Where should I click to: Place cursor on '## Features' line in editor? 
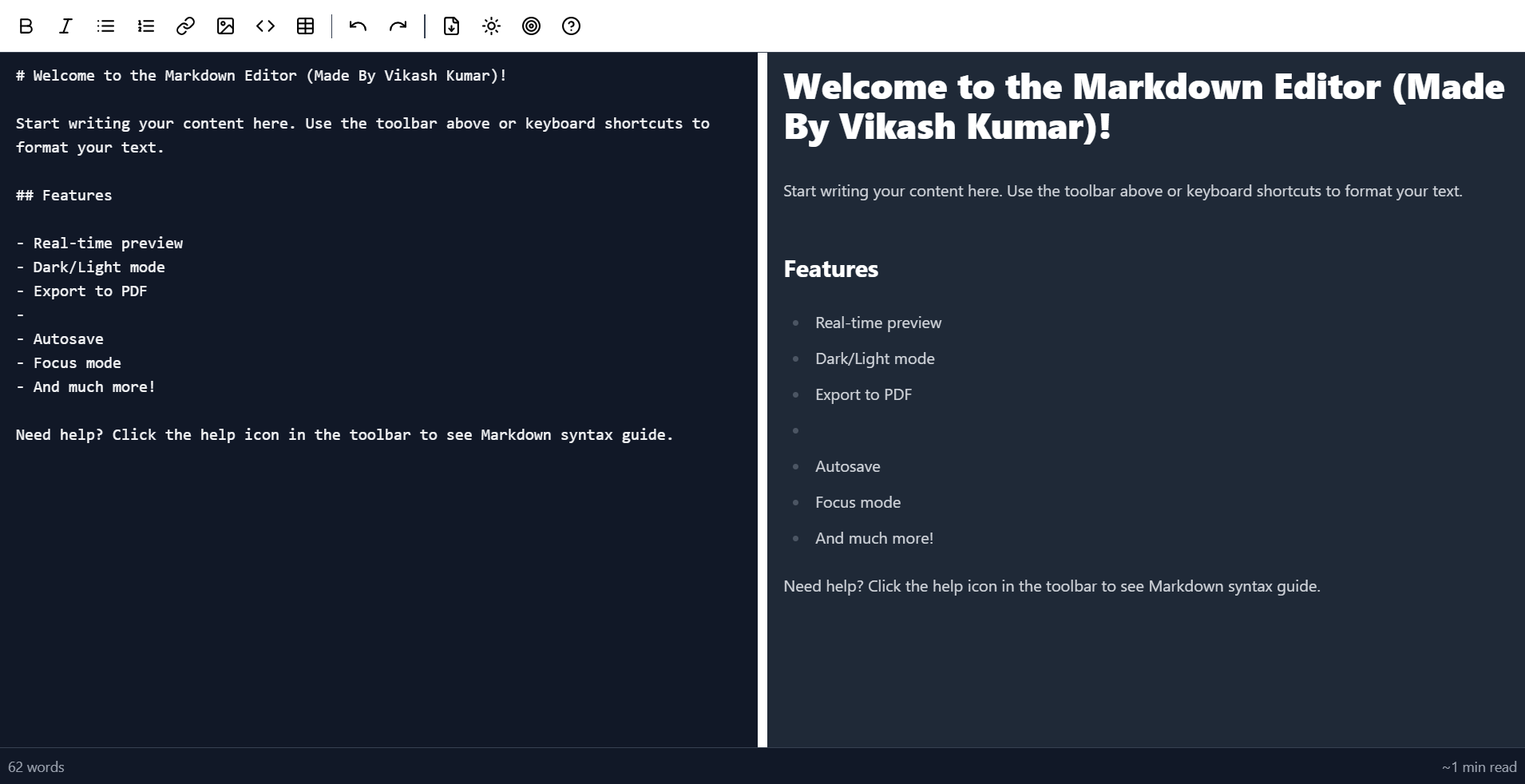click(64, 196)
